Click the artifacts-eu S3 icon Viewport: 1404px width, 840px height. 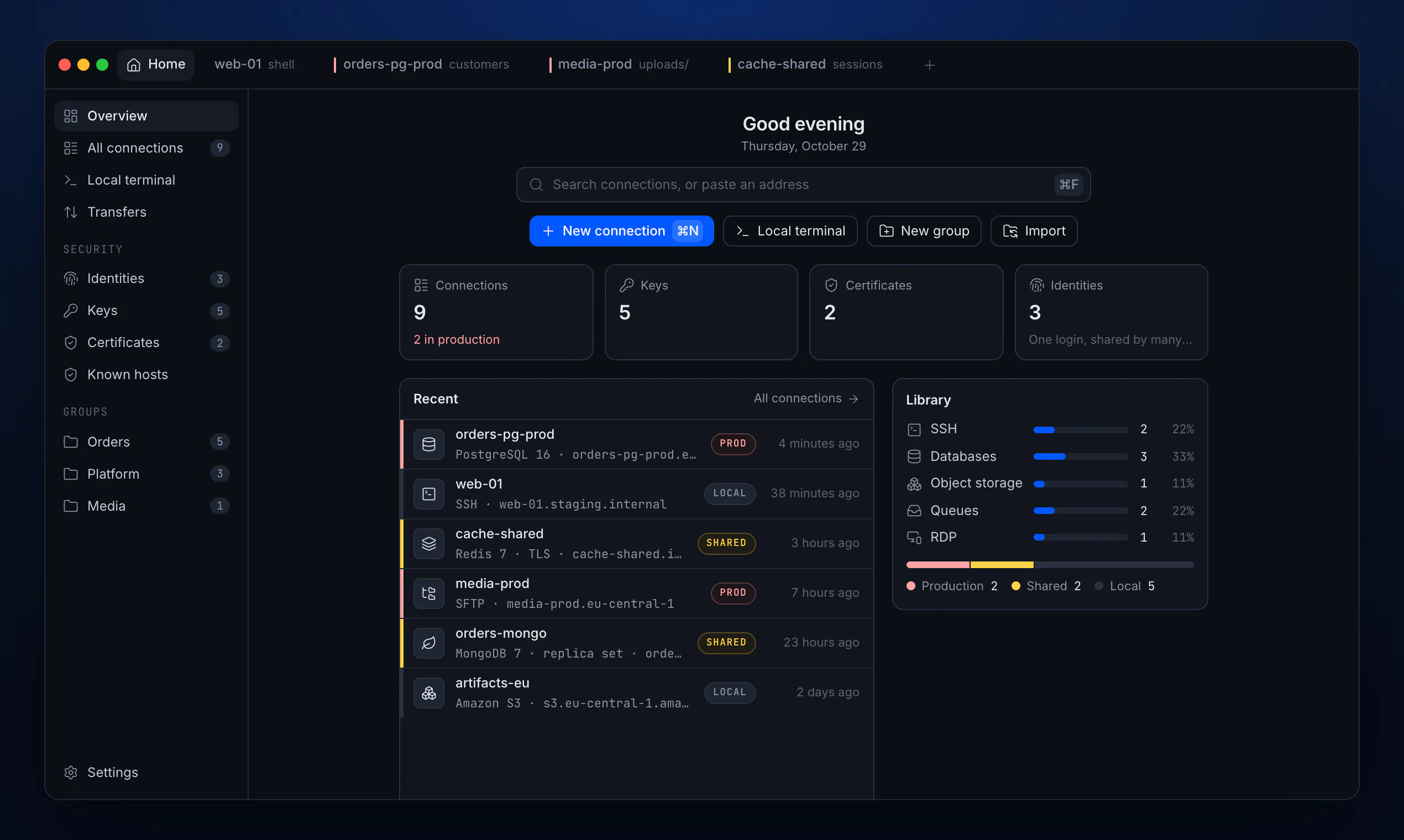[428, 694]
